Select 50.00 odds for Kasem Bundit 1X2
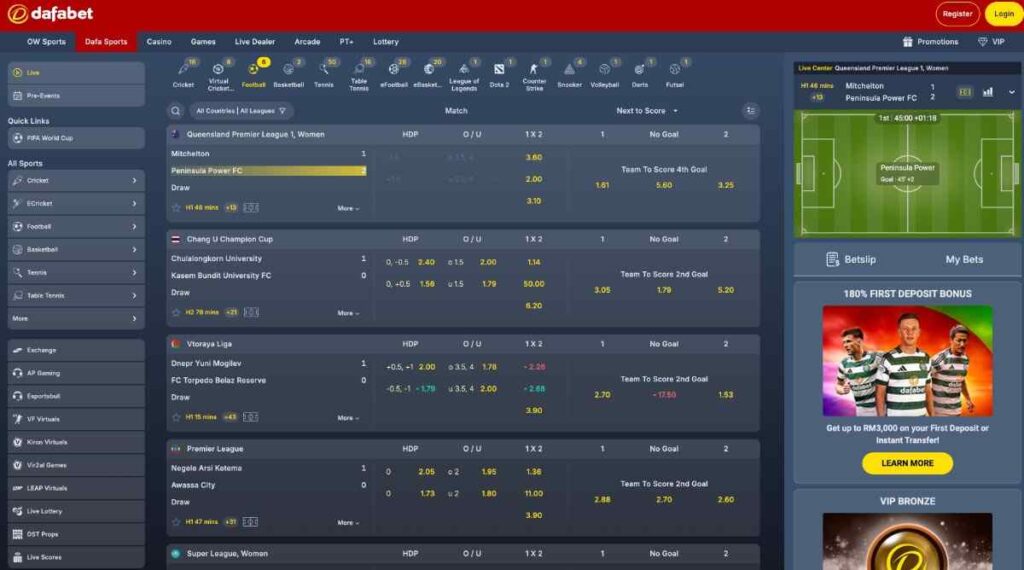Screen dimensions: 1024x570 (534, 284)
